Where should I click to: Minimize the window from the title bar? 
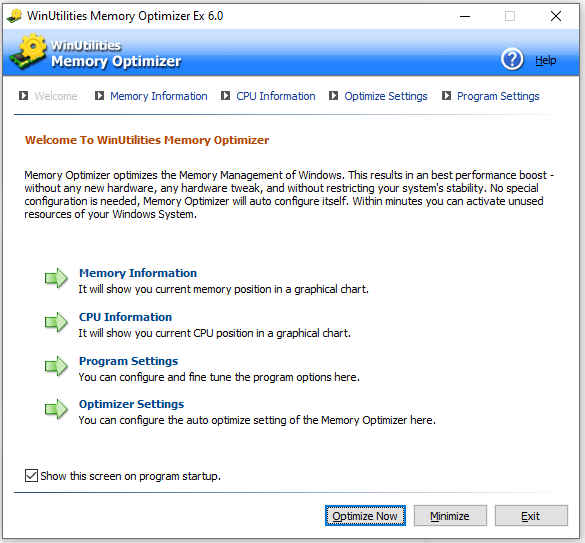pyautogui.click(x=465, y=16)
